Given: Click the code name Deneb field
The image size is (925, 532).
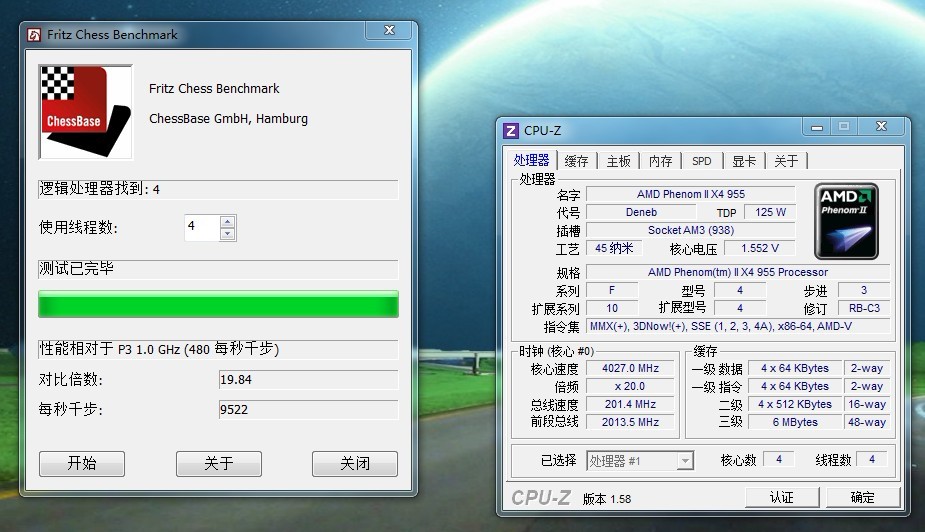Looking at the screenshot, I should point(641,212).
